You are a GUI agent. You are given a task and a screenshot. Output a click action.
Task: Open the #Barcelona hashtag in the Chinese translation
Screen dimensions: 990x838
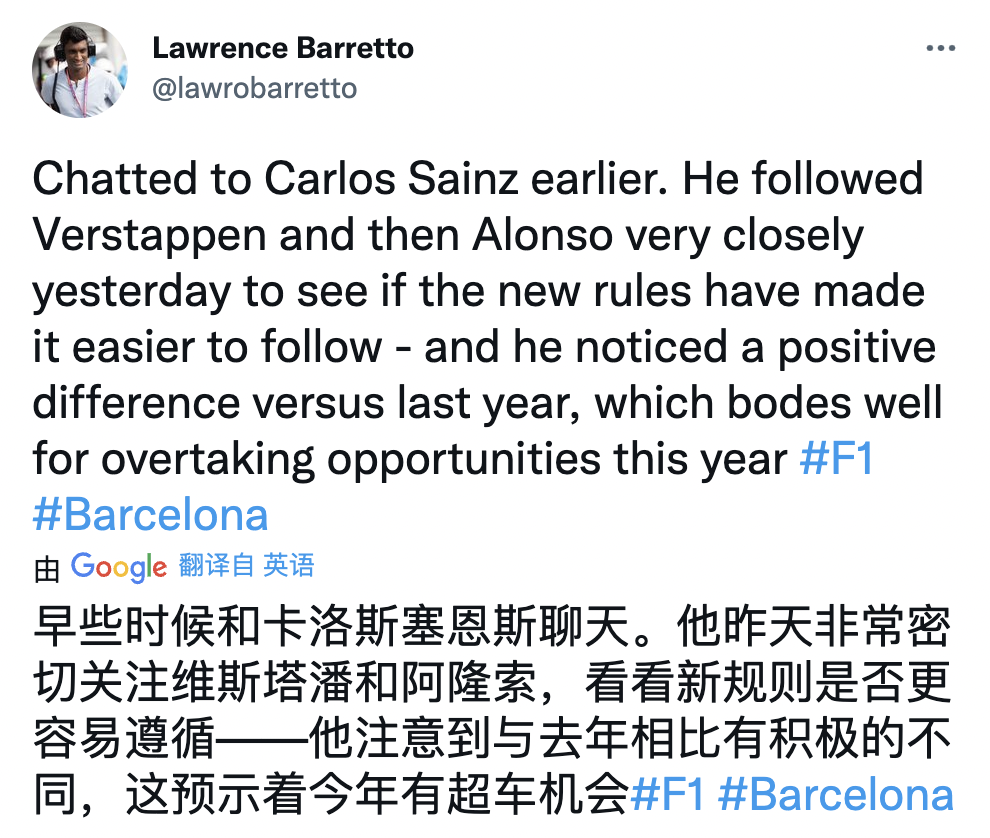[836, 795]
